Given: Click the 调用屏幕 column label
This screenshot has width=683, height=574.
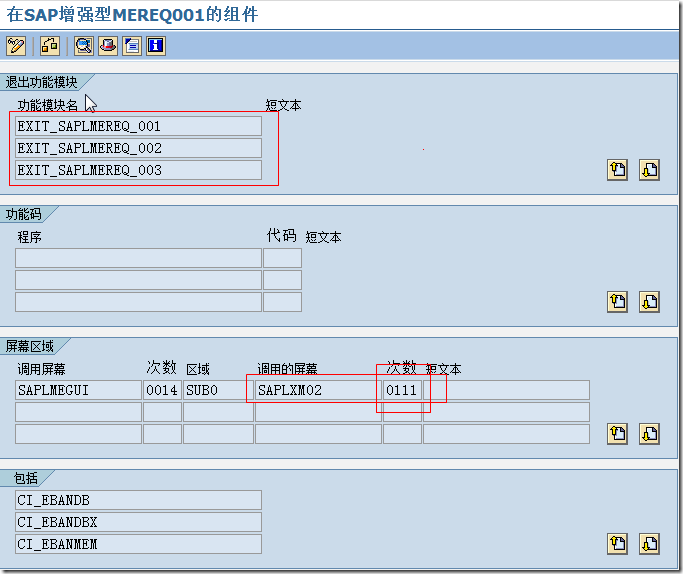Looking at the screenshot, I should [x=41, y=369].
